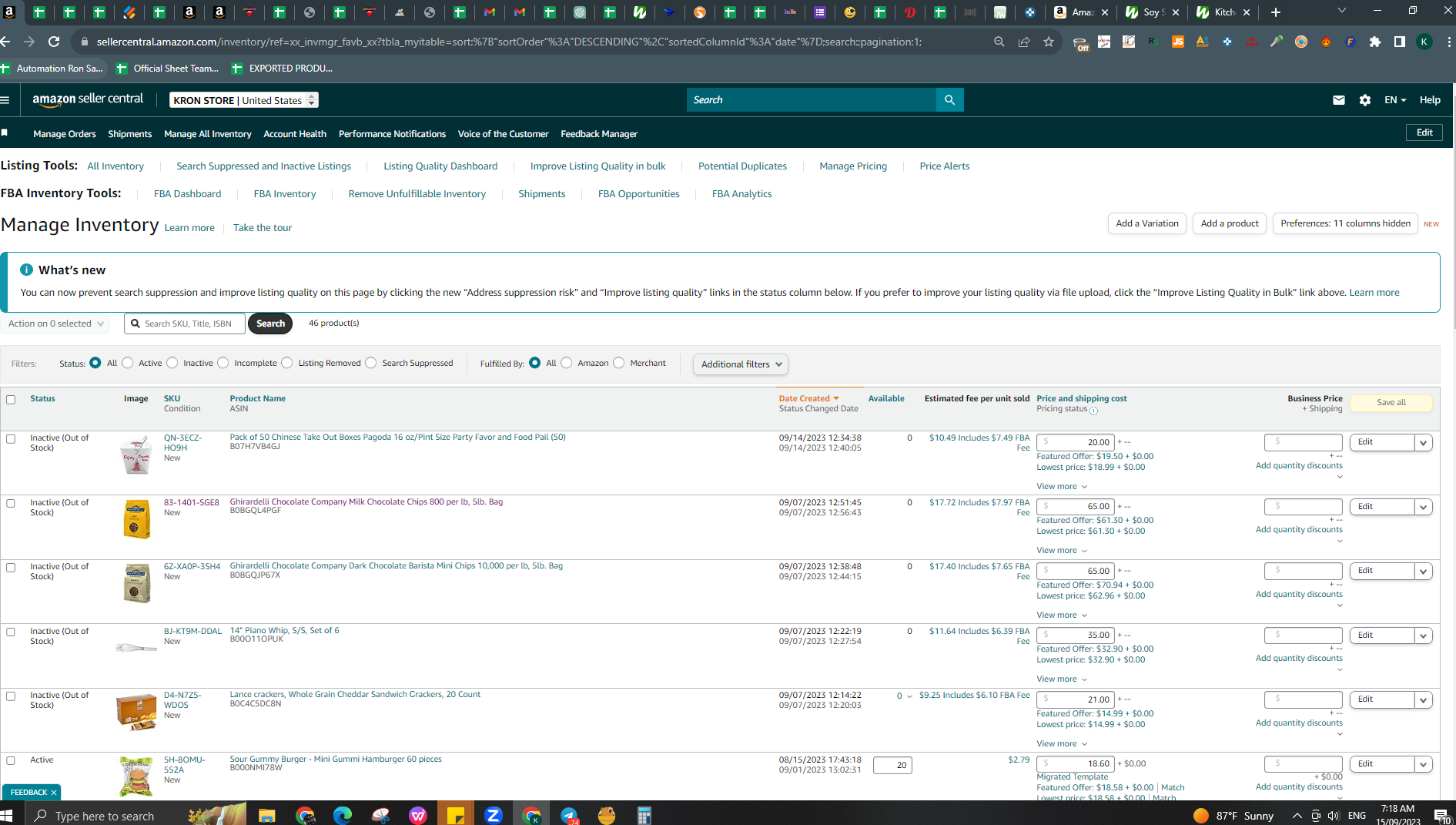
Task: Click the bookmark flag icon before Manage Orders
Action: tap(5, 133)
